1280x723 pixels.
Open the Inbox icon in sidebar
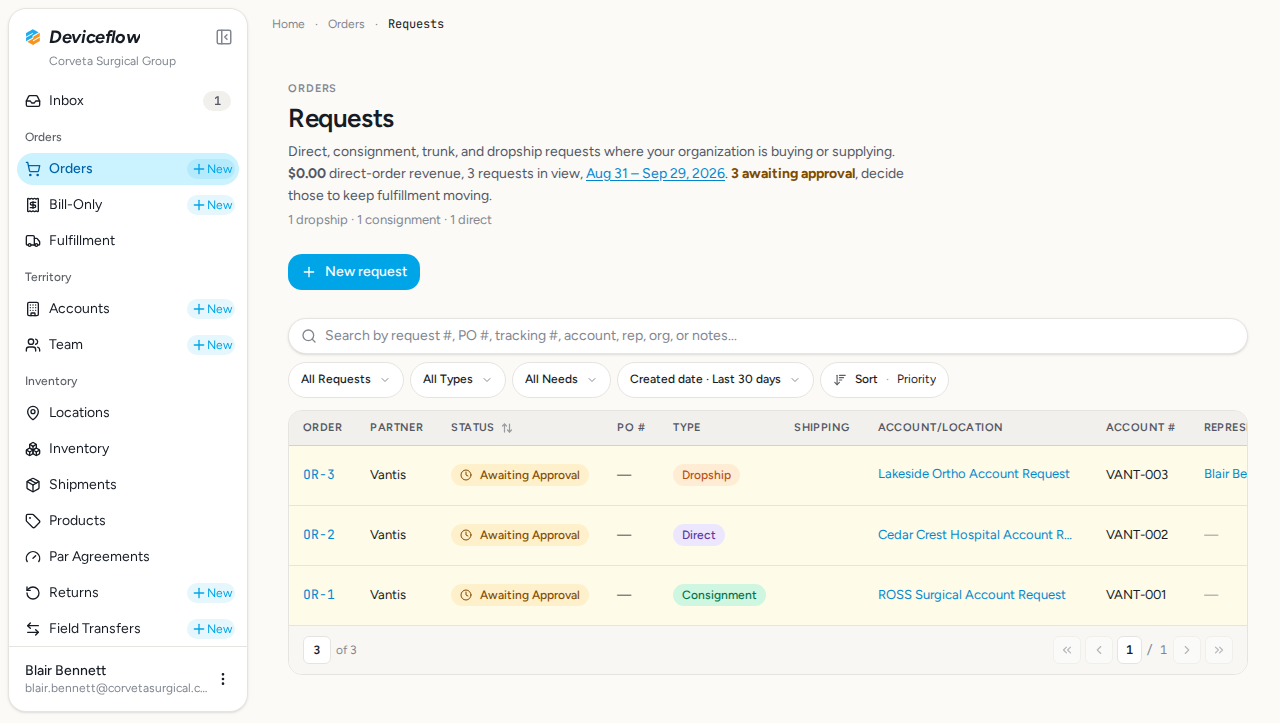click(33, 101)
